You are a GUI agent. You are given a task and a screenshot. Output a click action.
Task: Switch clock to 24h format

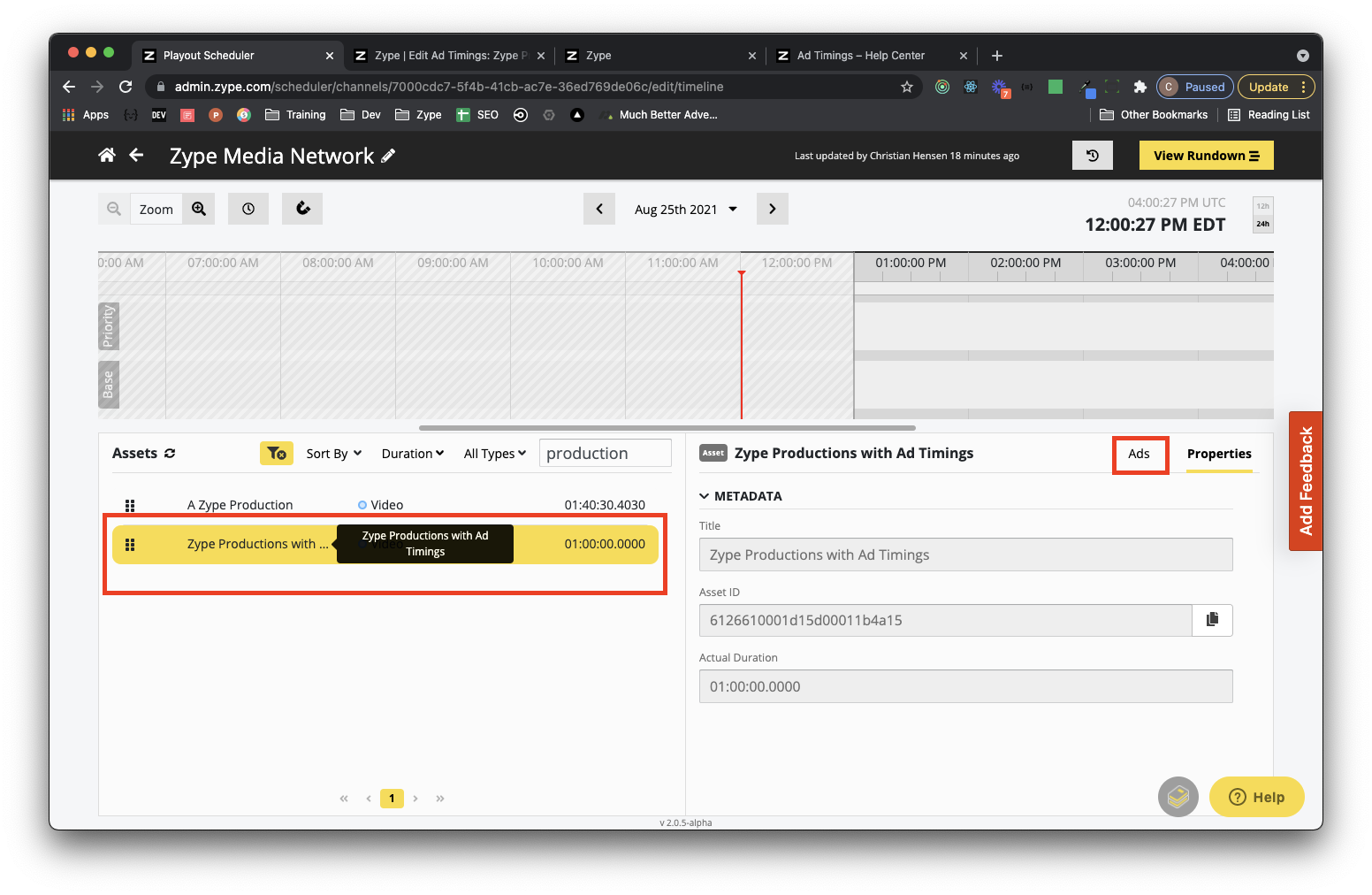[x=1263, y=224]
